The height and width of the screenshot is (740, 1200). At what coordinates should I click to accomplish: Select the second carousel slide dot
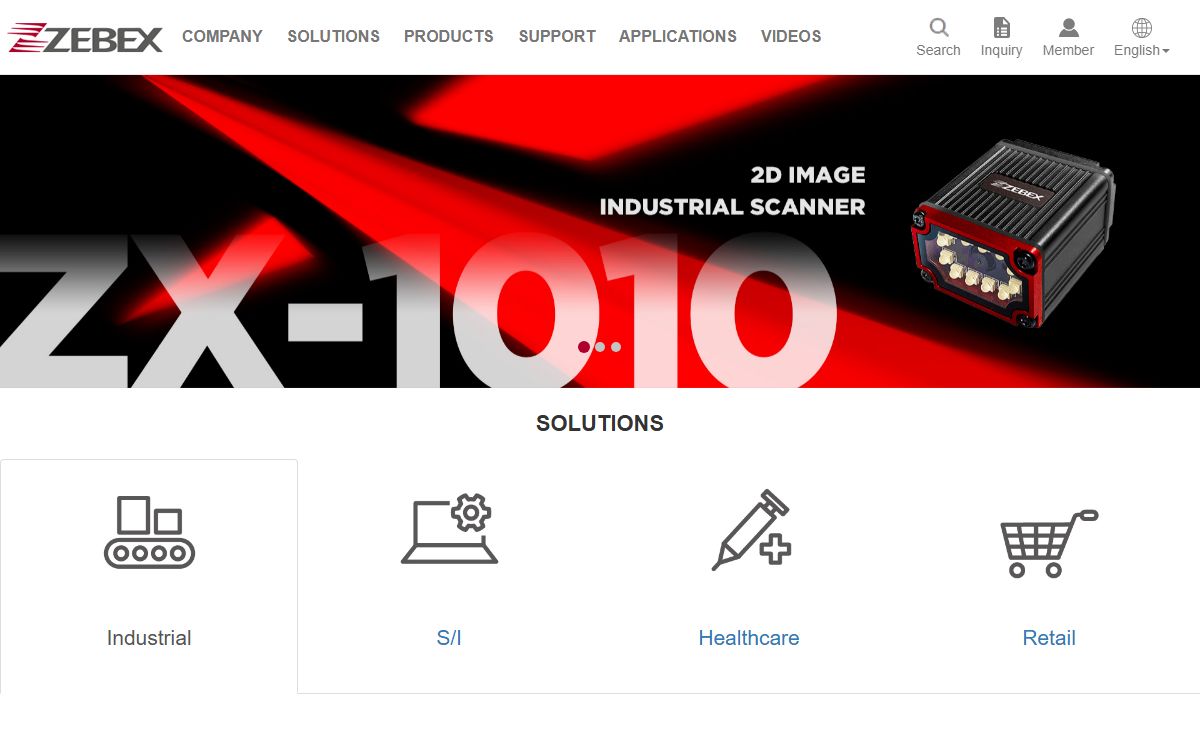[600, 347]
